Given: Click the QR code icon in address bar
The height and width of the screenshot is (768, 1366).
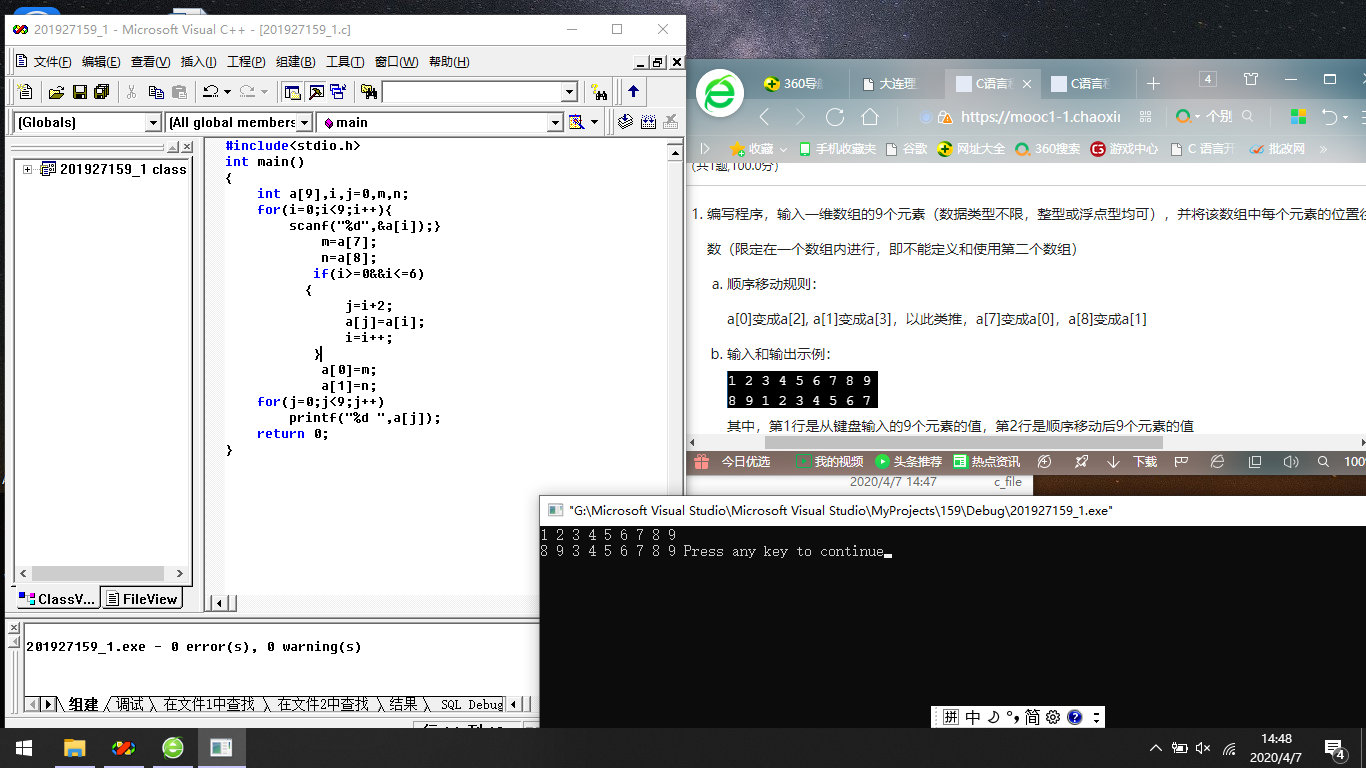Looking at the screenshot, I should [1146, 117].
